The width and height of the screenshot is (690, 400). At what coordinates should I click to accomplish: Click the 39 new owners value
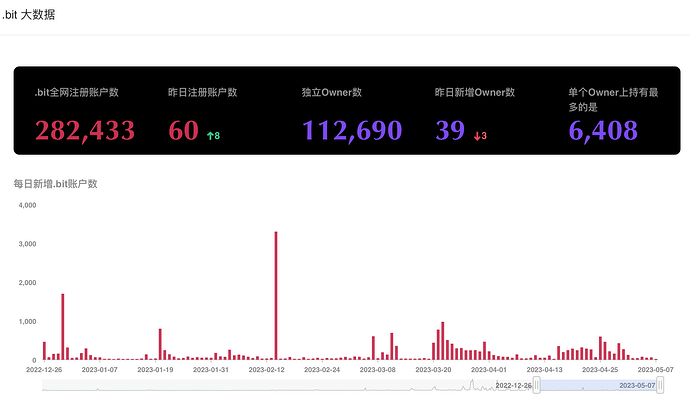(450, 130)
